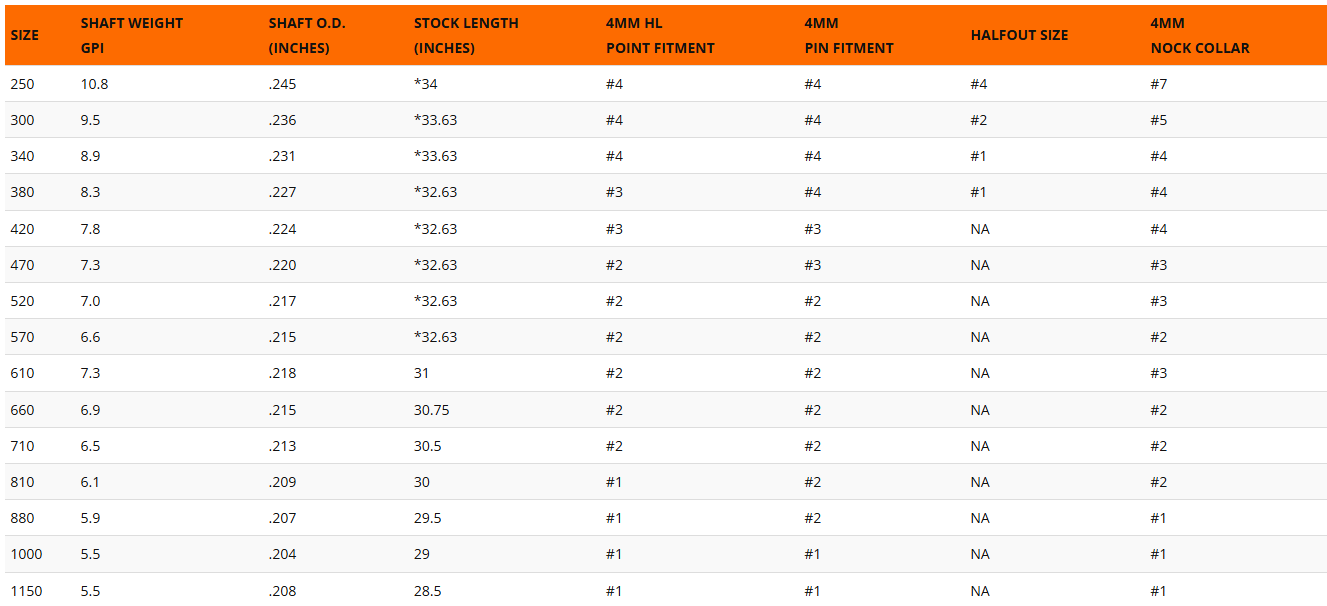Click the 4MM NOCK COLLAR header
Screen dimensions: 1327x606
[1200, 35]
